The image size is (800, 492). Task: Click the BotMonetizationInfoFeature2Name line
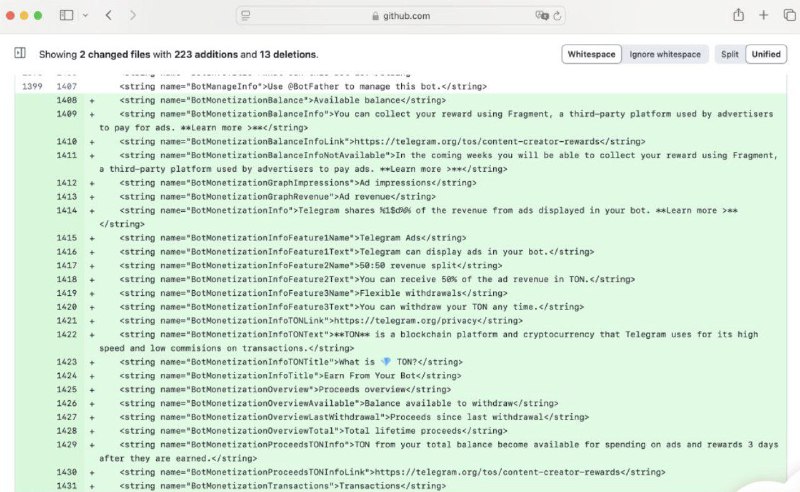pyautogui.click(x=311, y=265)
